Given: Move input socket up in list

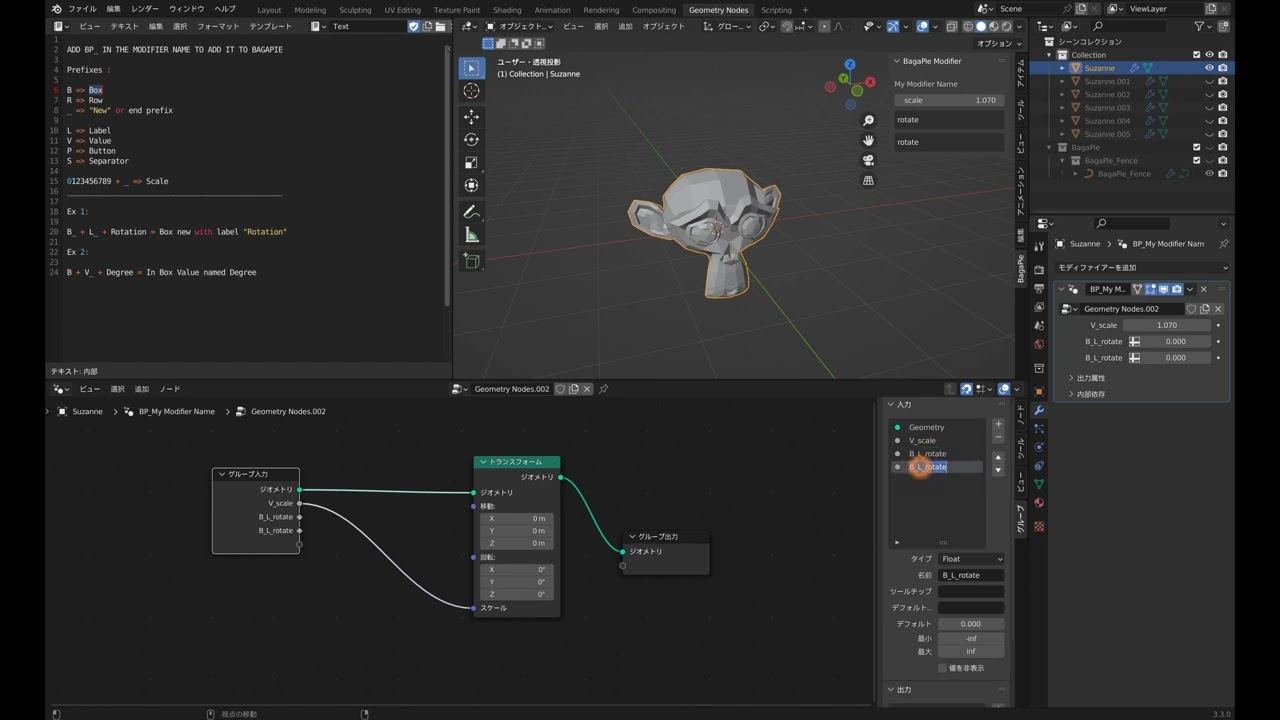Looking at the screenshot, I should 997,458.
